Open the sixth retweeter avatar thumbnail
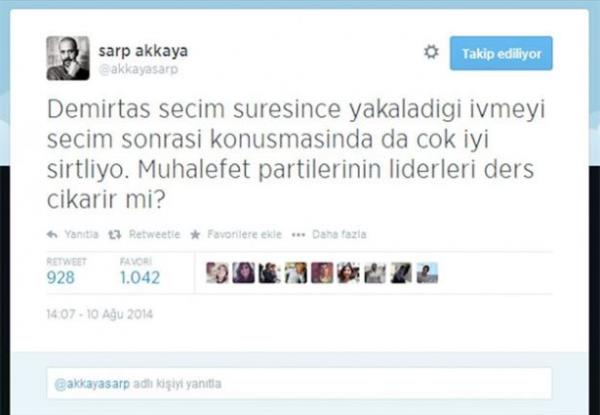The image size is (600, 415). pyautogui.click(x=348, y=273)
